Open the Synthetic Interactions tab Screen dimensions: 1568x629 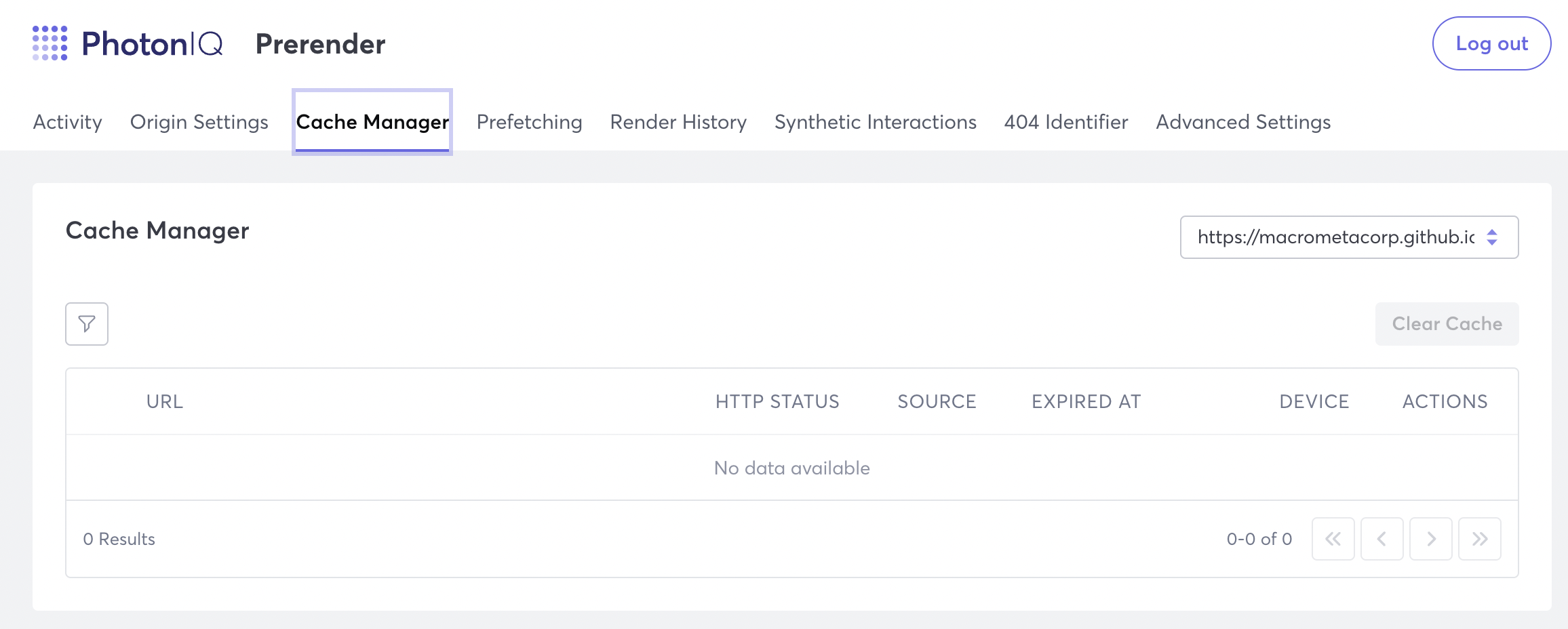875,122
